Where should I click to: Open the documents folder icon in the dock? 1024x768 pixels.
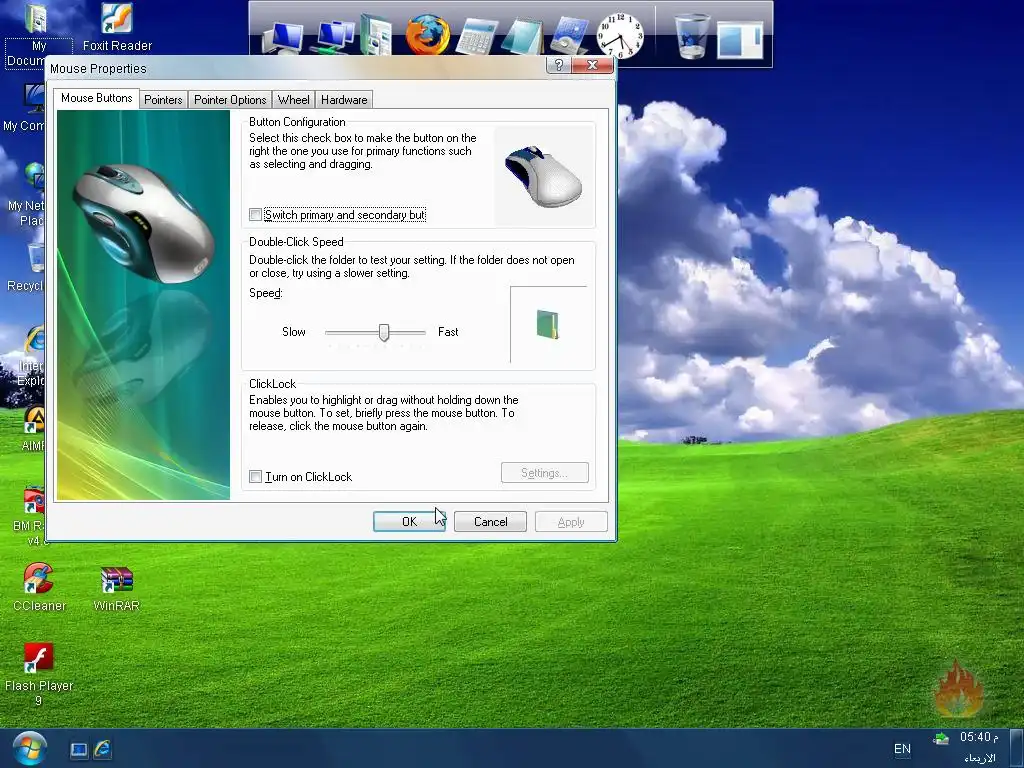pos(376,34)
